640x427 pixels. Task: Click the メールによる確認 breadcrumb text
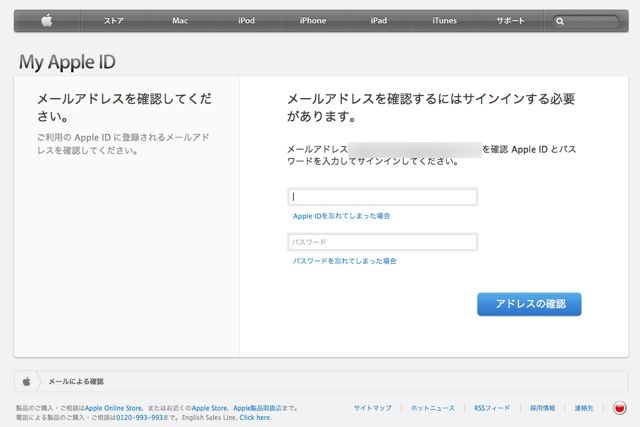(x=76, y=381)
